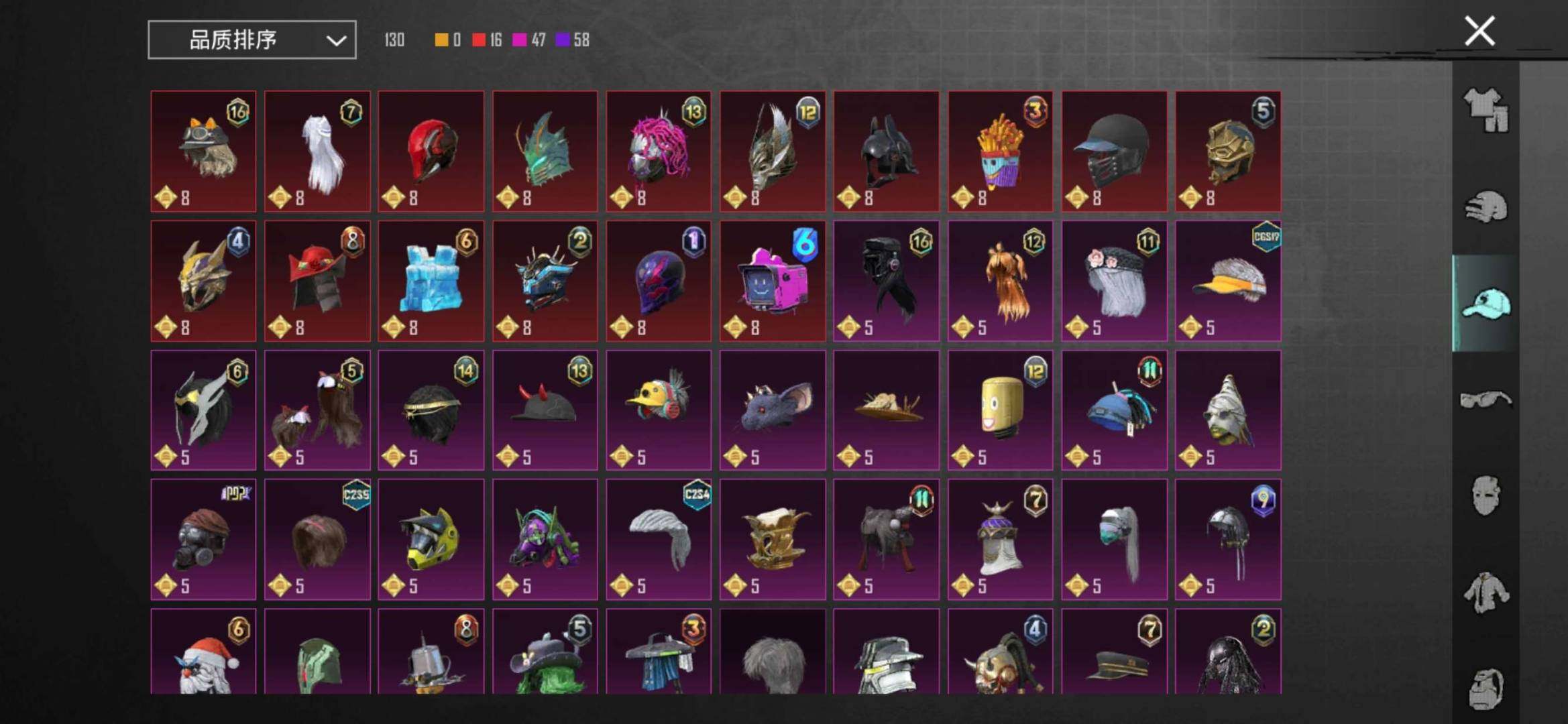
Task: Filter by pink quality count 47
Action: point(529,40)
